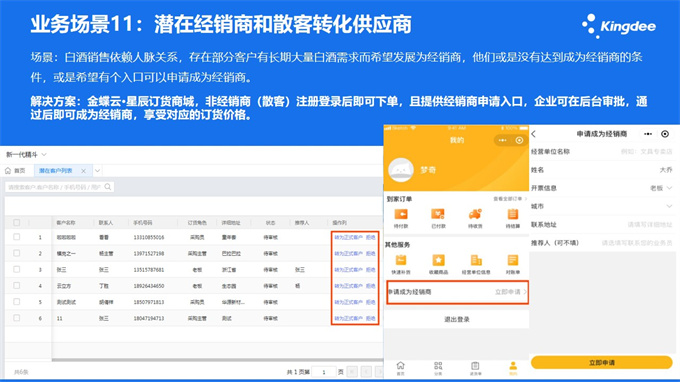This screenshot has height=382, width=680.
Task: Click the 姓名 field value 大乔
Action: [x=666, y=170]
